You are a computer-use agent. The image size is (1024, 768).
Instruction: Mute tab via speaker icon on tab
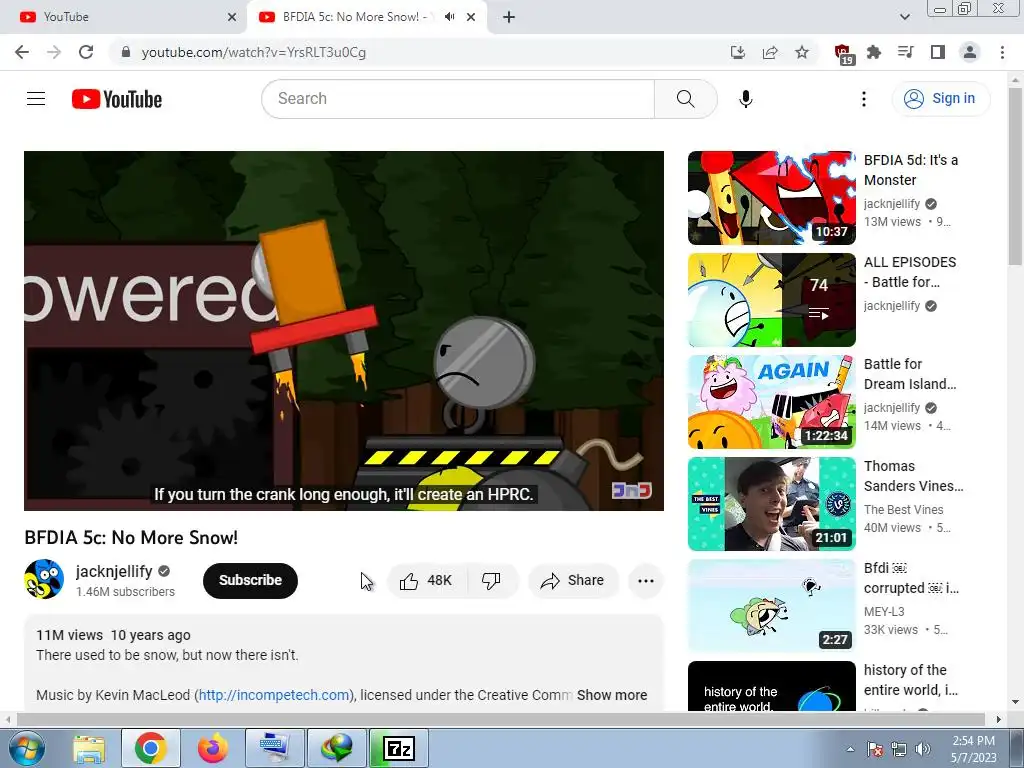[x=449, y=17]
